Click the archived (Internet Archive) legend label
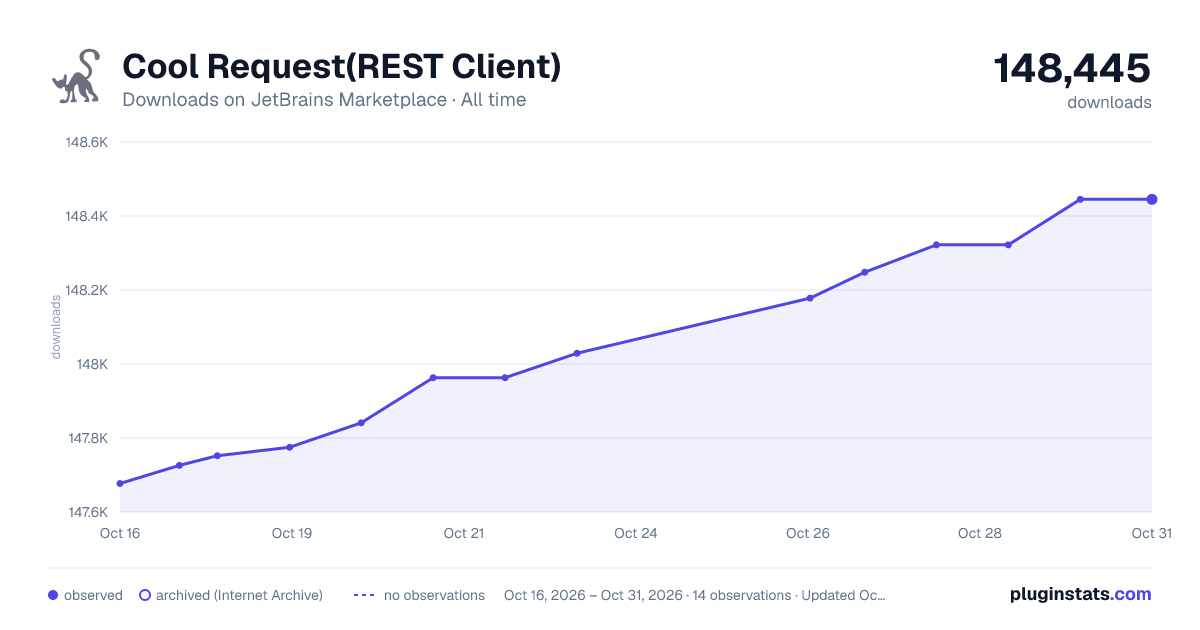Image resolution: width=1200 pixels, height=630 pixels. click(239, 595)
